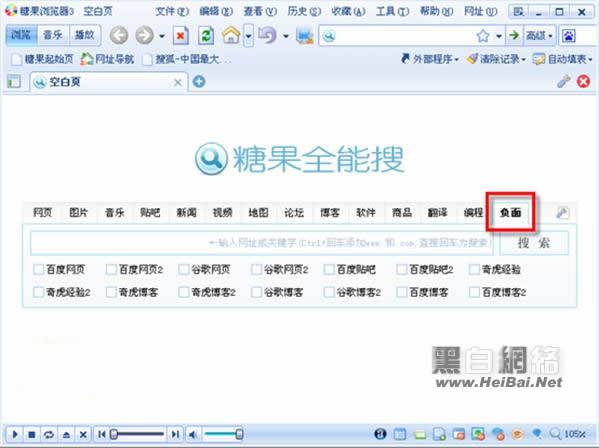Viewport: 599px width, 448px height.
Task: Check the 百度贴吧2 checkbox
Action: tap(401, 270)
